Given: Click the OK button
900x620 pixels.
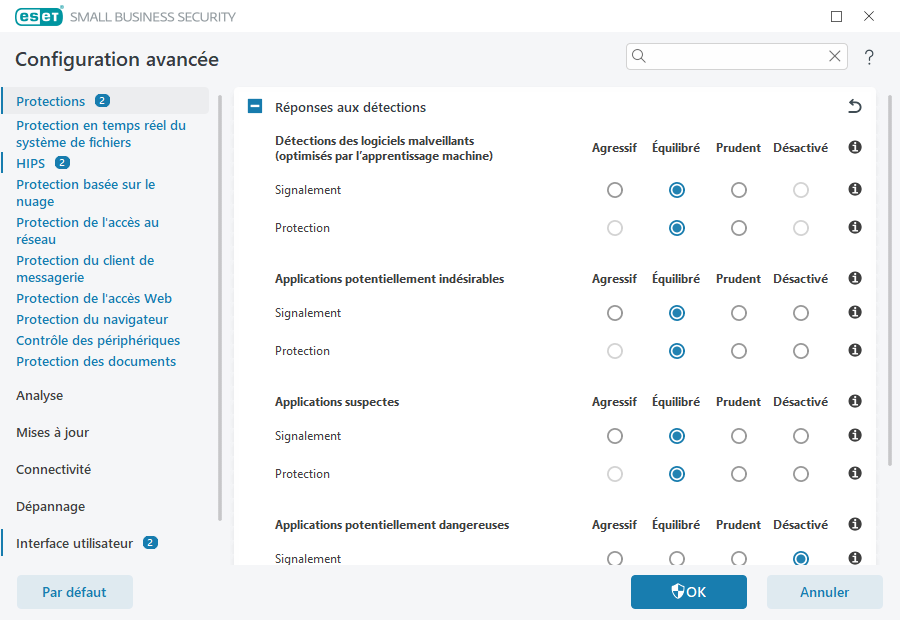Looking at the screenshot, I should click(x=688, y=592).
